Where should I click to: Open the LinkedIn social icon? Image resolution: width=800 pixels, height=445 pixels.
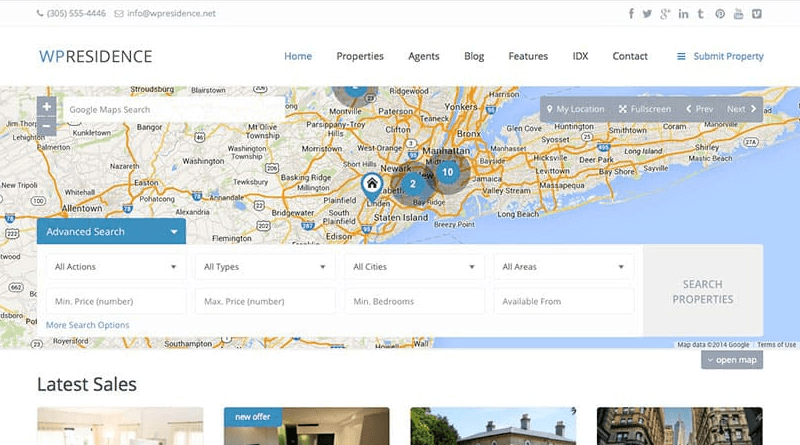tap(683, 14)
